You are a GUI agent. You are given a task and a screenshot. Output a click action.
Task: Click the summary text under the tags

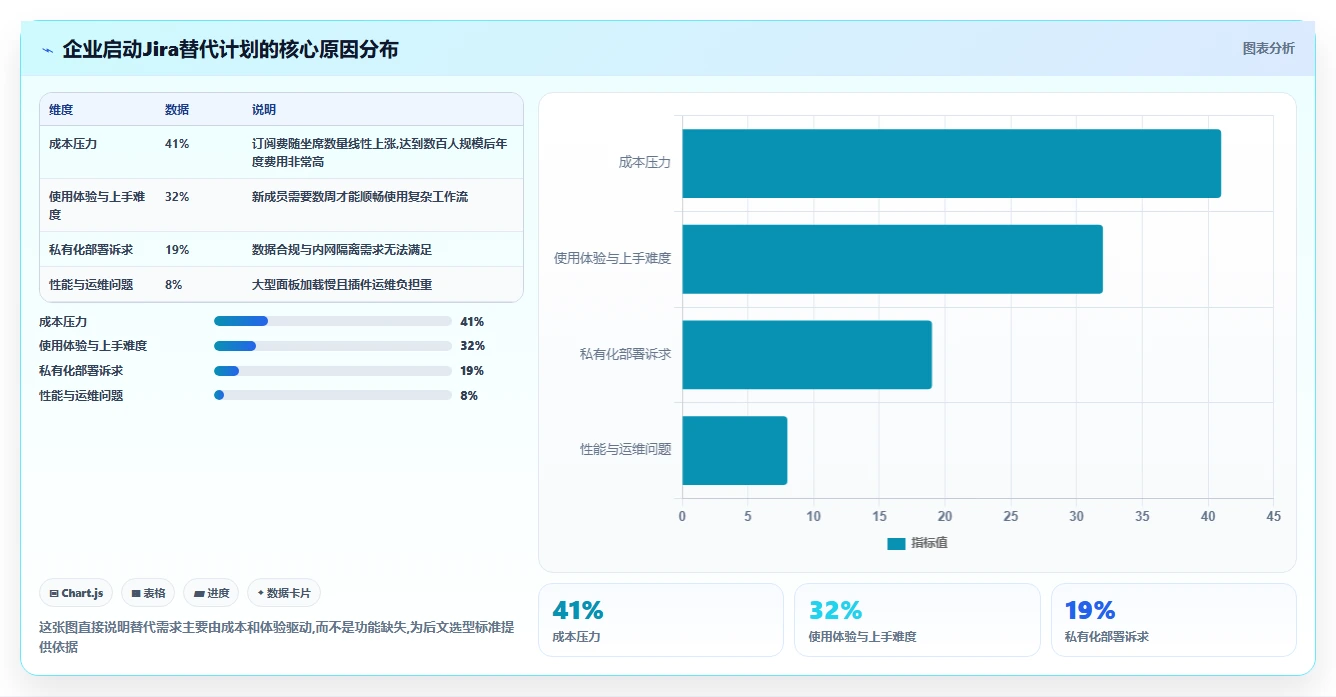(277, 637)
